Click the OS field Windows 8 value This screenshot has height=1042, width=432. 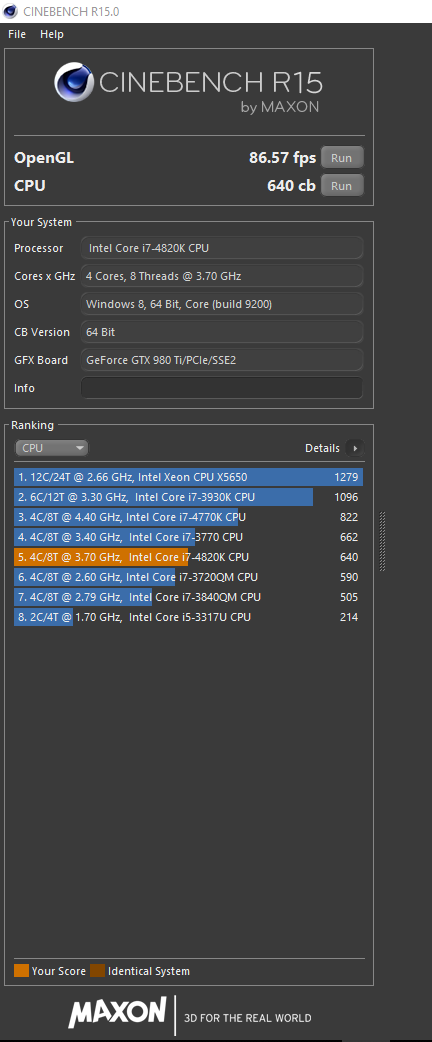click(x=222, y=304)
